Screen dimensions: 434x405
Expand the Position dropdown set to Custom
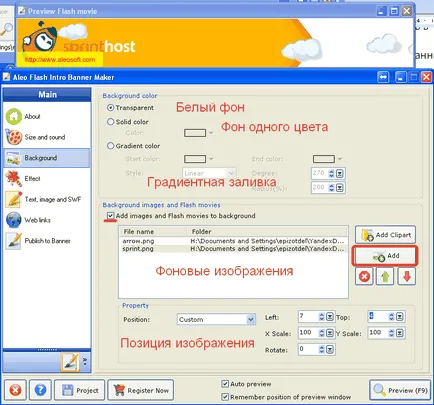click(x=216, y=319)
